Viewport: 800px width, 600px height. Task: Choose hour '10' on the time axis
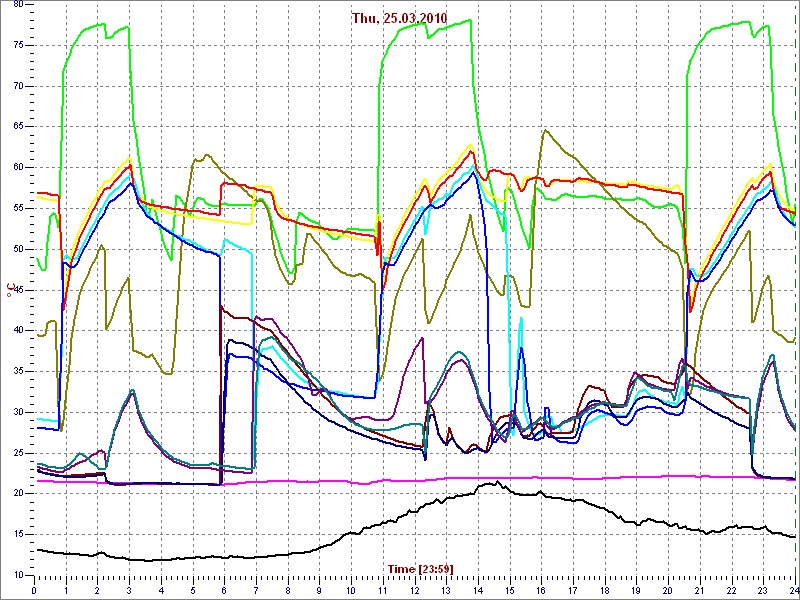351,590
